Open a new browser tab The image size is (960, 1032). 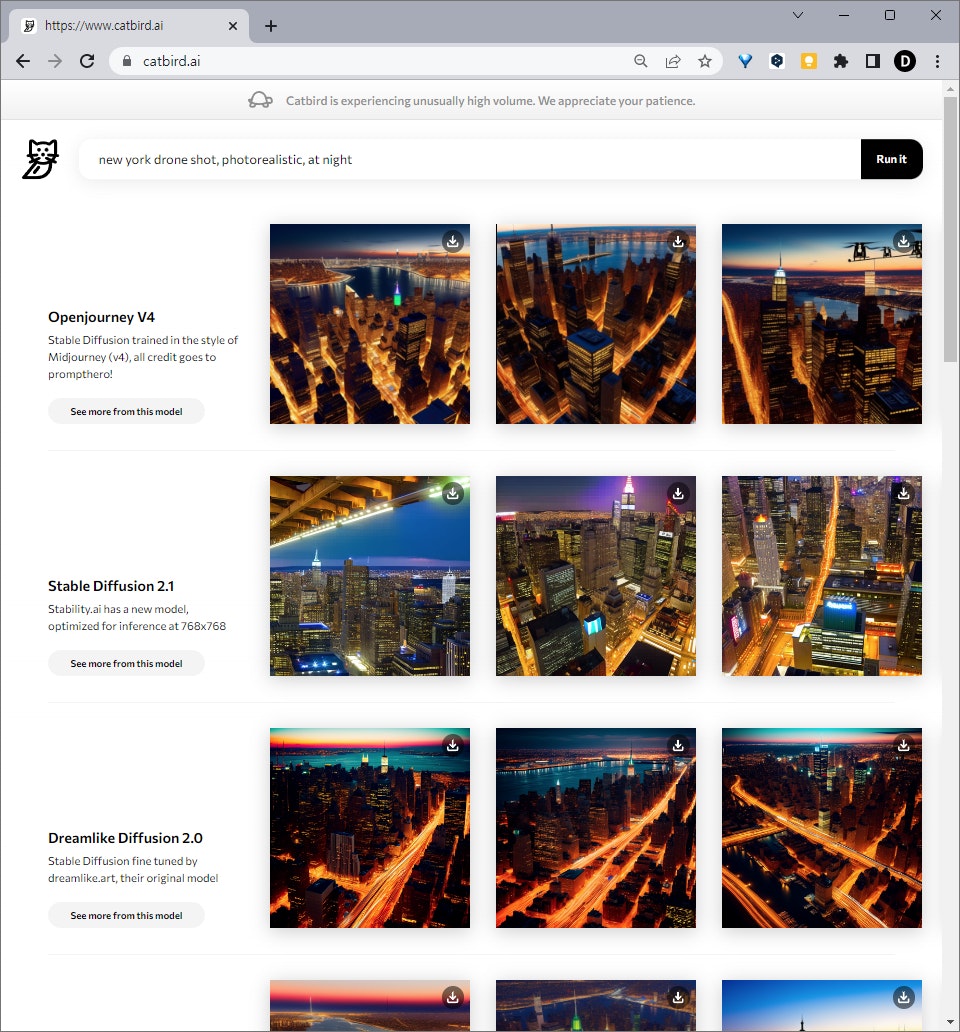pos(270,26)
